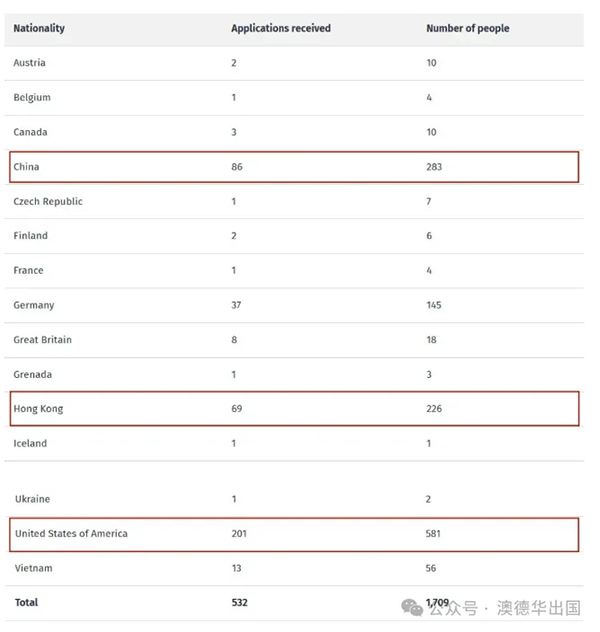The image size is (600, 632).
Task: Select the Germany row label
Action: click(x=34, y=305)
